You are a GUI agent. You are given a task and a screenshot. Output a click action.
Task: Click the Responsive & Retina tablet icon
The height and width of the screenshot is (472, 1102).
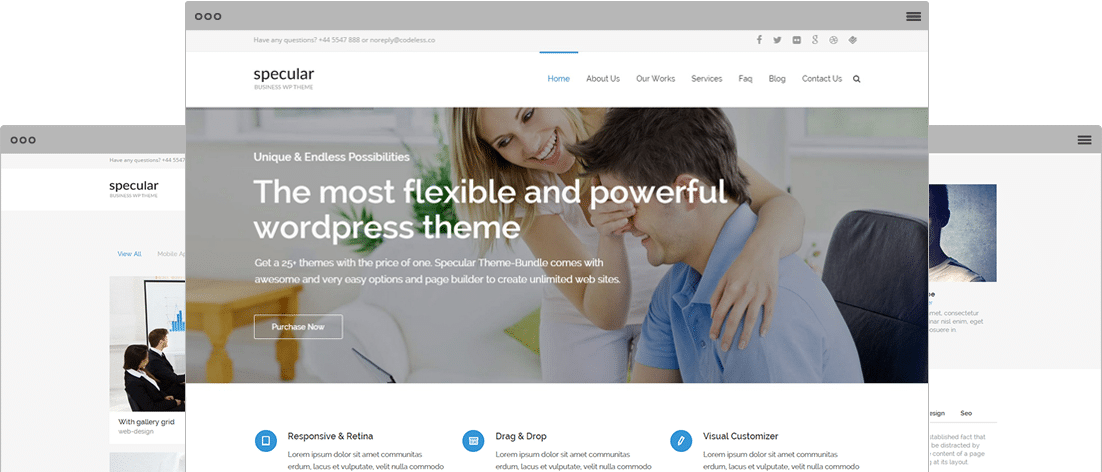coord(266,441)
